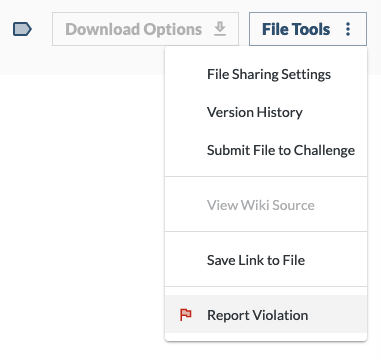Click the word "Link" in the menu
381x360 pixels.
[x=254, y=260]
